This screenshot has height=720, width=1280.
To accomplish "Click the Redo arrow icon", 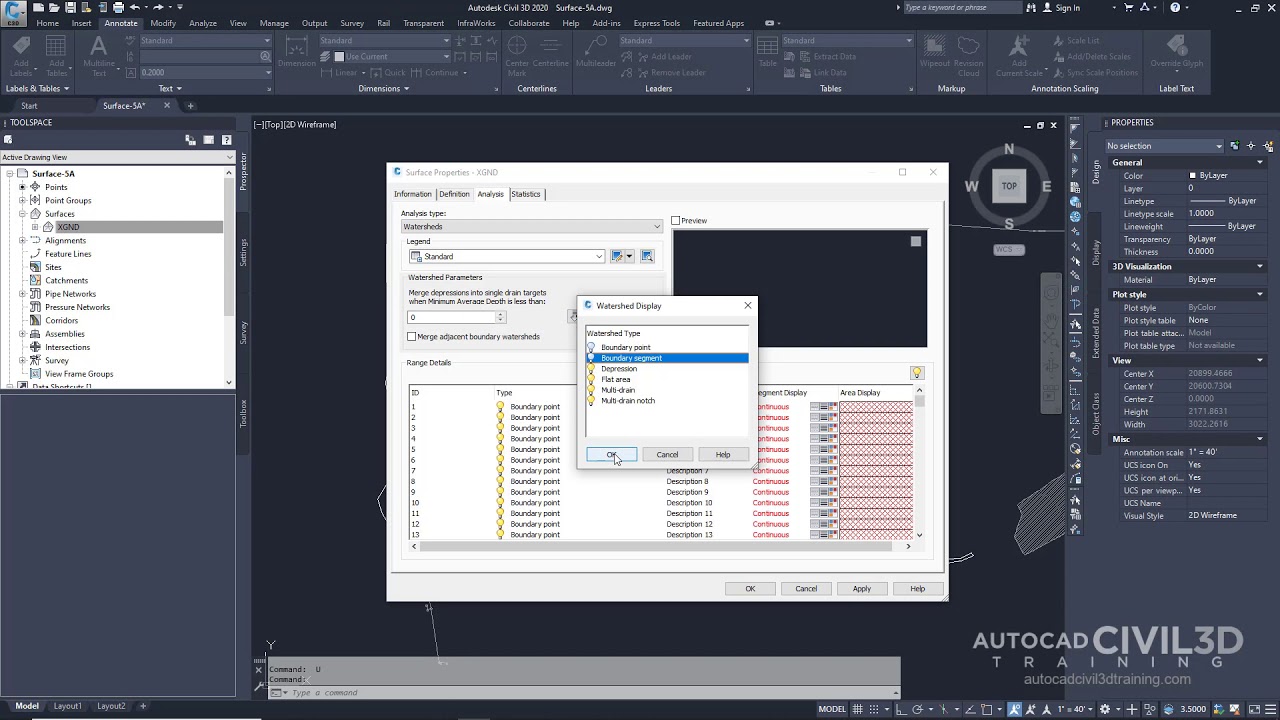I will [158, 8].
